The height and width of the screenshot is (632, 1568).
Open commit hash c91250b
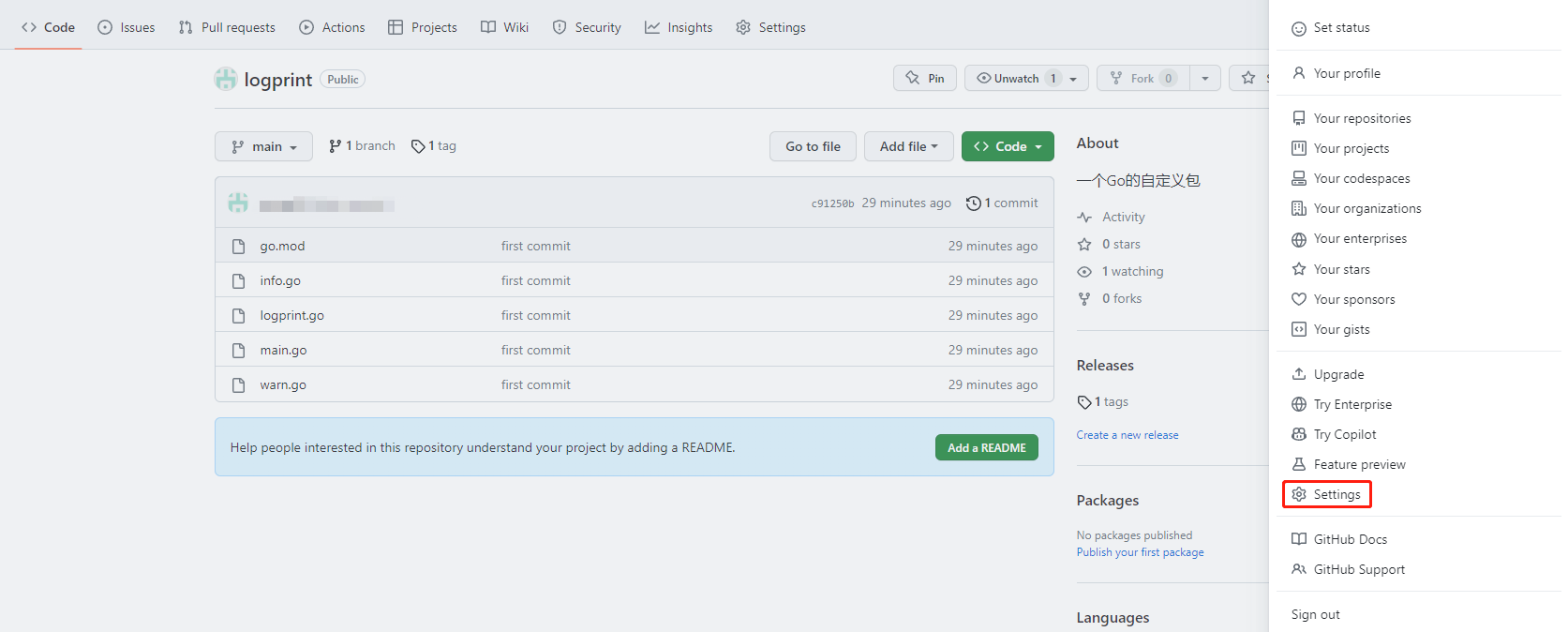832,203
